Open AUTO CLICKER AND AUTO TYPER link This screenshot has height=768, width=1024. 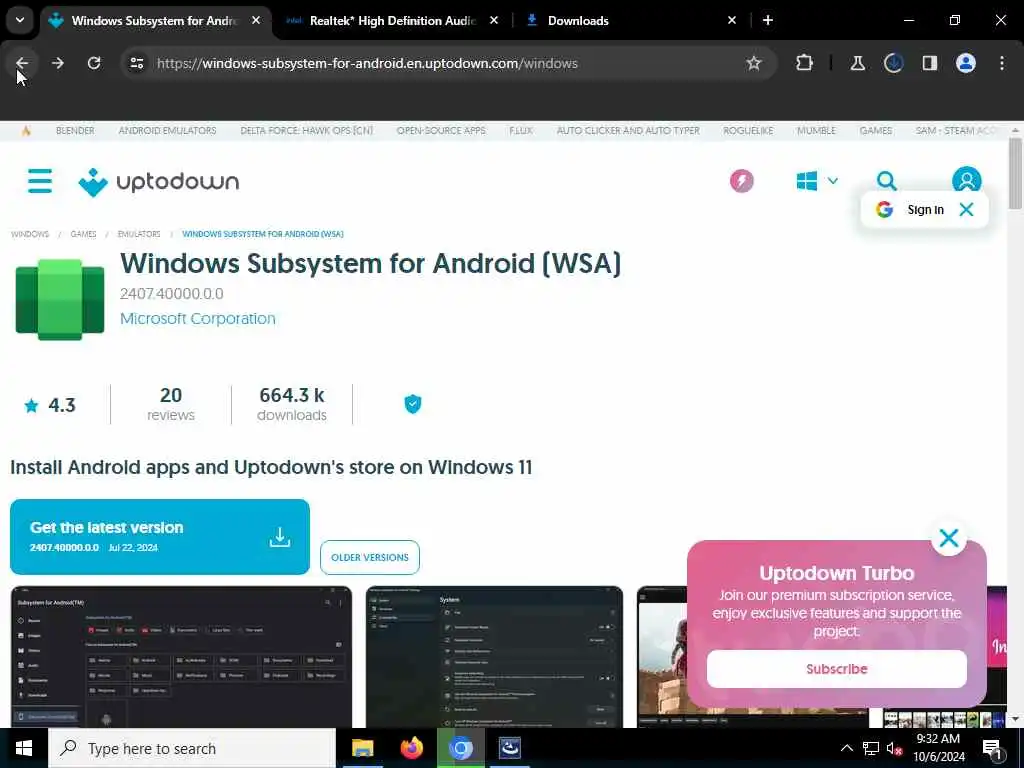click(x=628, y=131)
